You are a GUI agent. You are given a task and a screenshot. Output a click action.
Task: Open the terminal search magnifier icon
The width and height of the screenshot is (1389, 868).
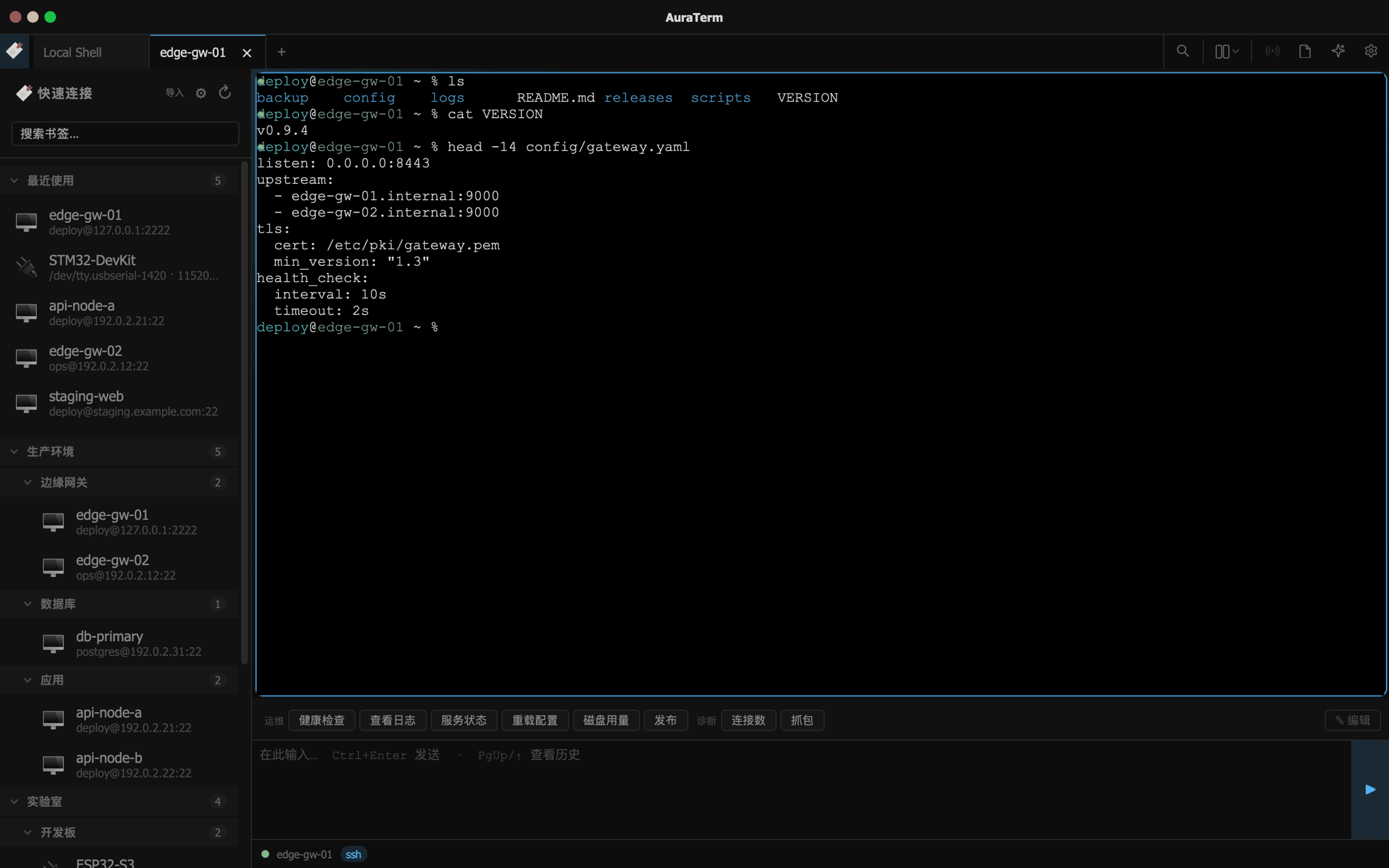[1182, 51]
